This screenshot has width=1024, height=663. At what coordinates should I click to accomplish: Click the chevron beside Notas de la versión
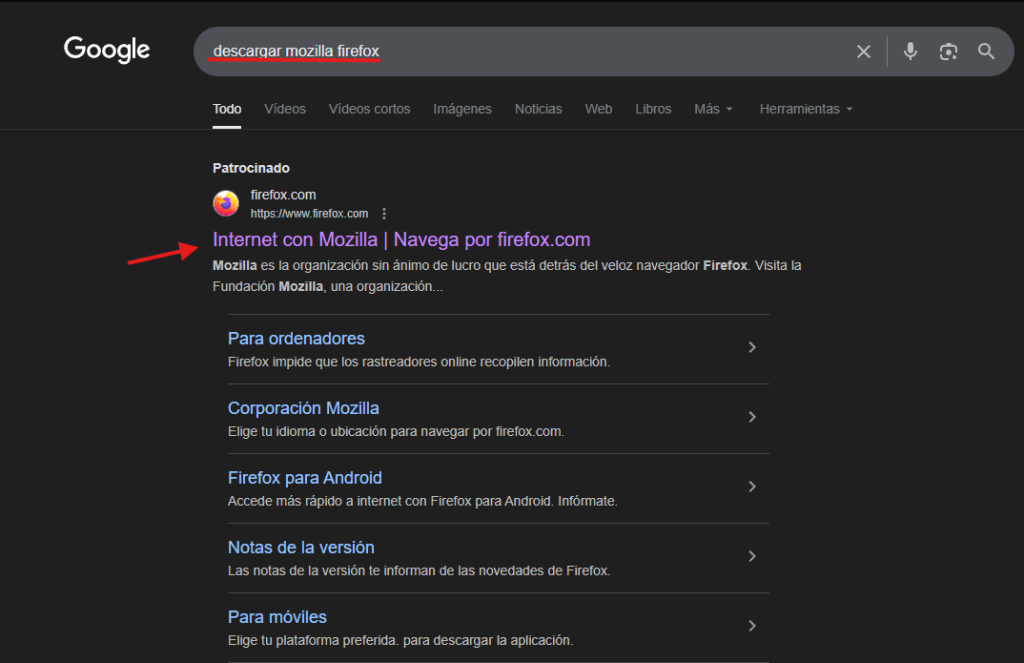[x=752, y=556]
